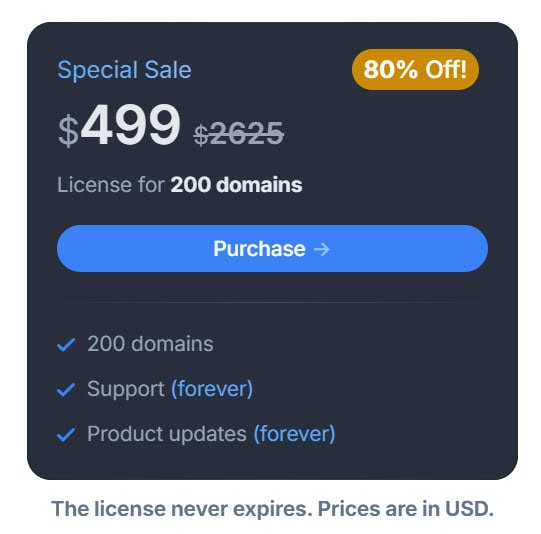Click the 80% Off! badge
Image resolution: width=541 pixels, height=534 pixels.
[x=415, y=69]
